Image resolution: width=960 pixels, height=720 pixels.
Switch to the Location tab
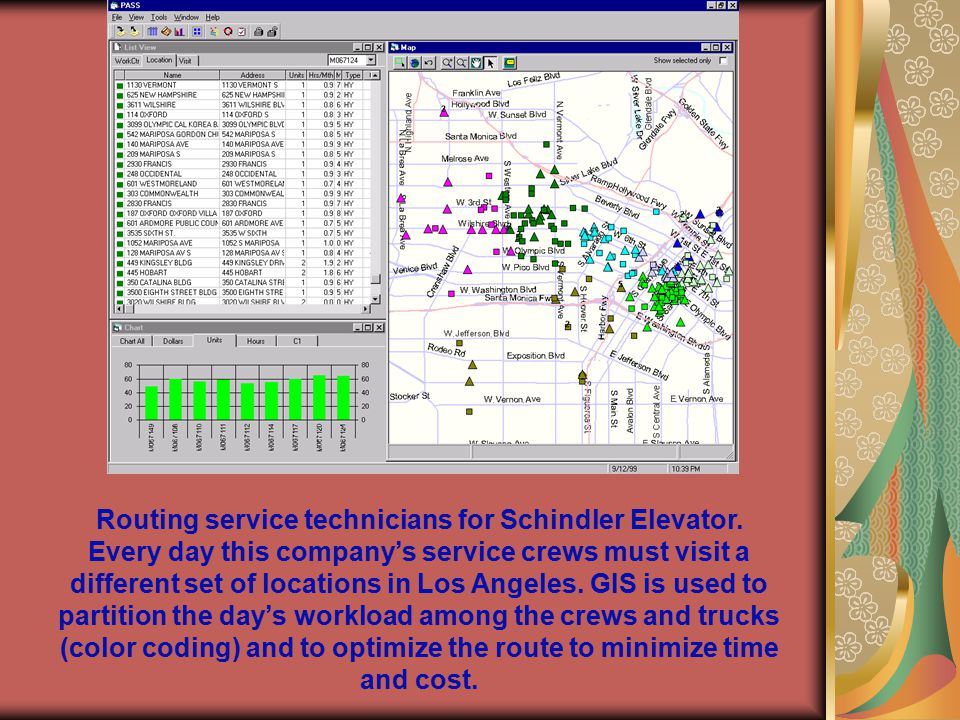[159, 60]
